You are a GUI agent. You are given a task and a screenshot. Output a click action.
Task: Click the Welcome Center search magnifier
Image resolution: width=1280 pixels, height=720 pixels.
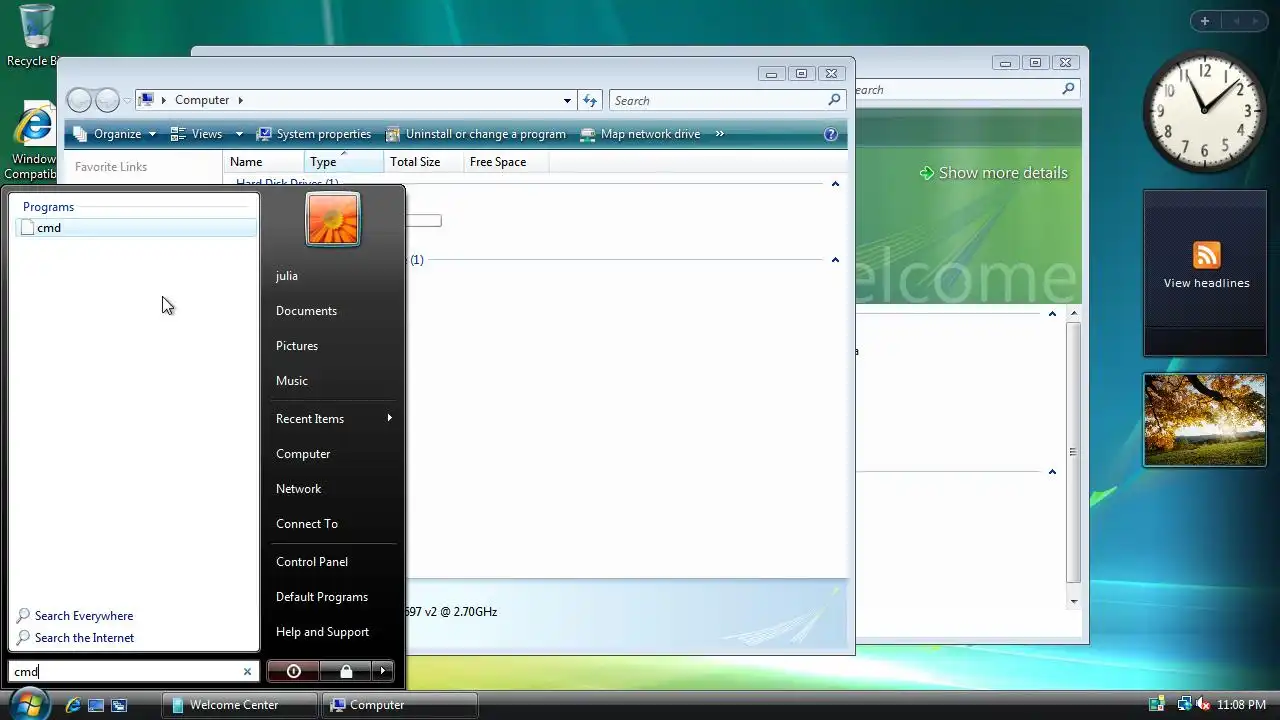click(x=1068, y=89)
